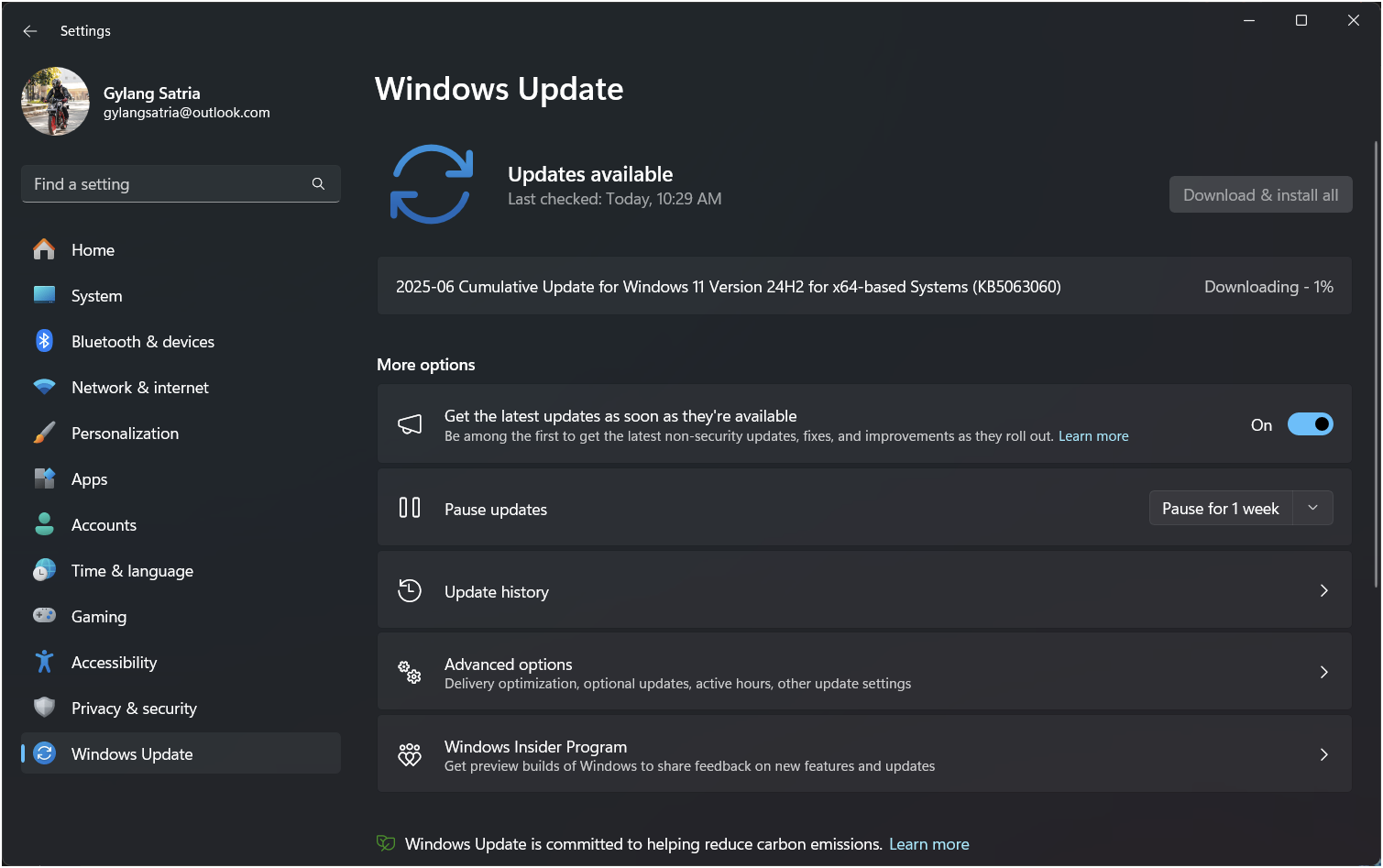Click the Gaming controller icon
The height and width of the screenshot is (868, 1383).
tap(44, 615)
